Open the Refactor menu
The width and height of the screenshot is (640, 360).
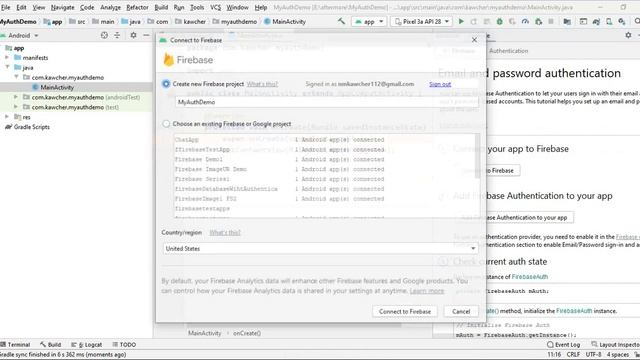(x=137, y=7)
